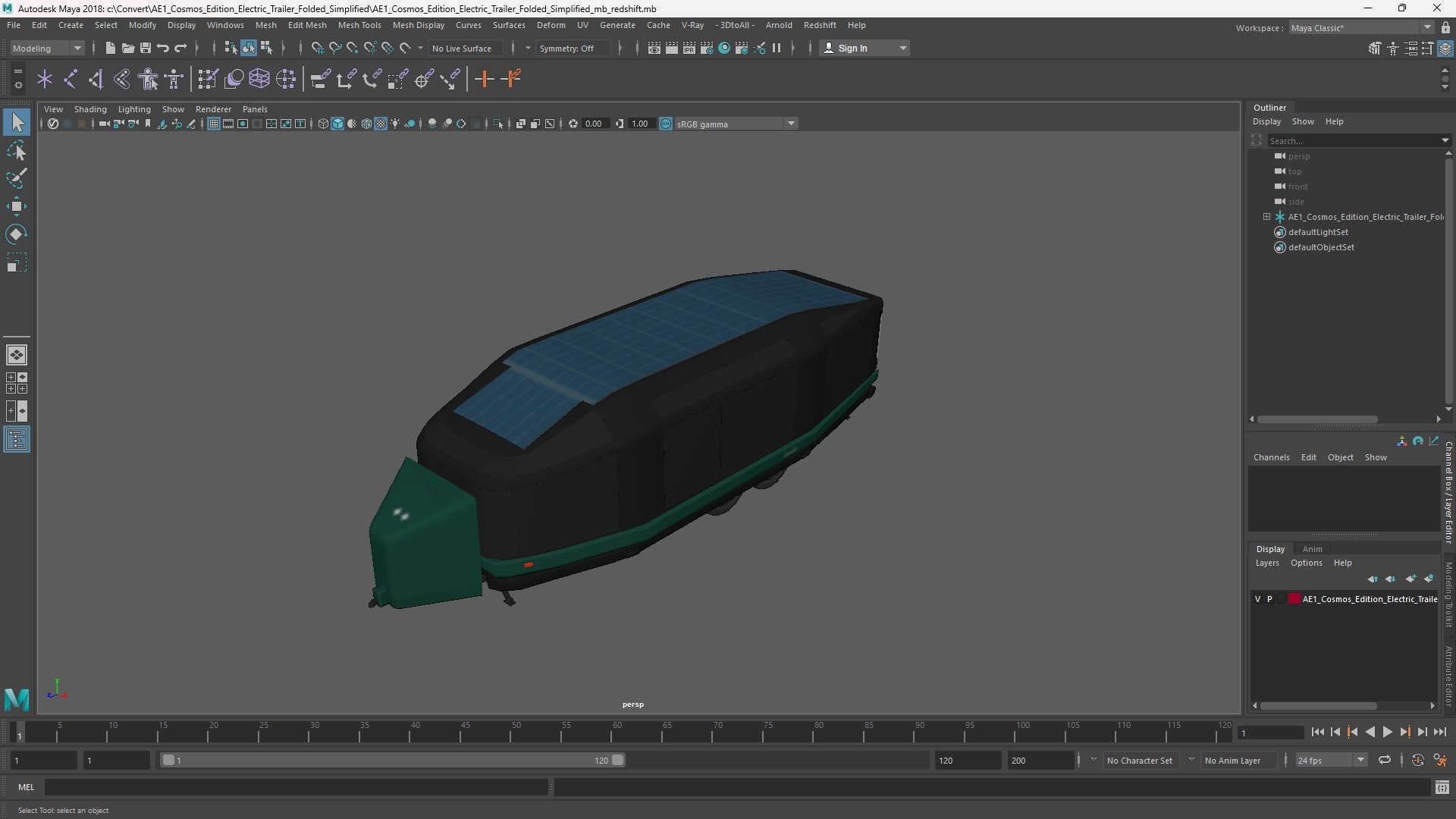Viewport: 1456px width, 819px height.
Task: Click the Undo arrow icon
Action: pyautogui.click(x=162, y=48)
